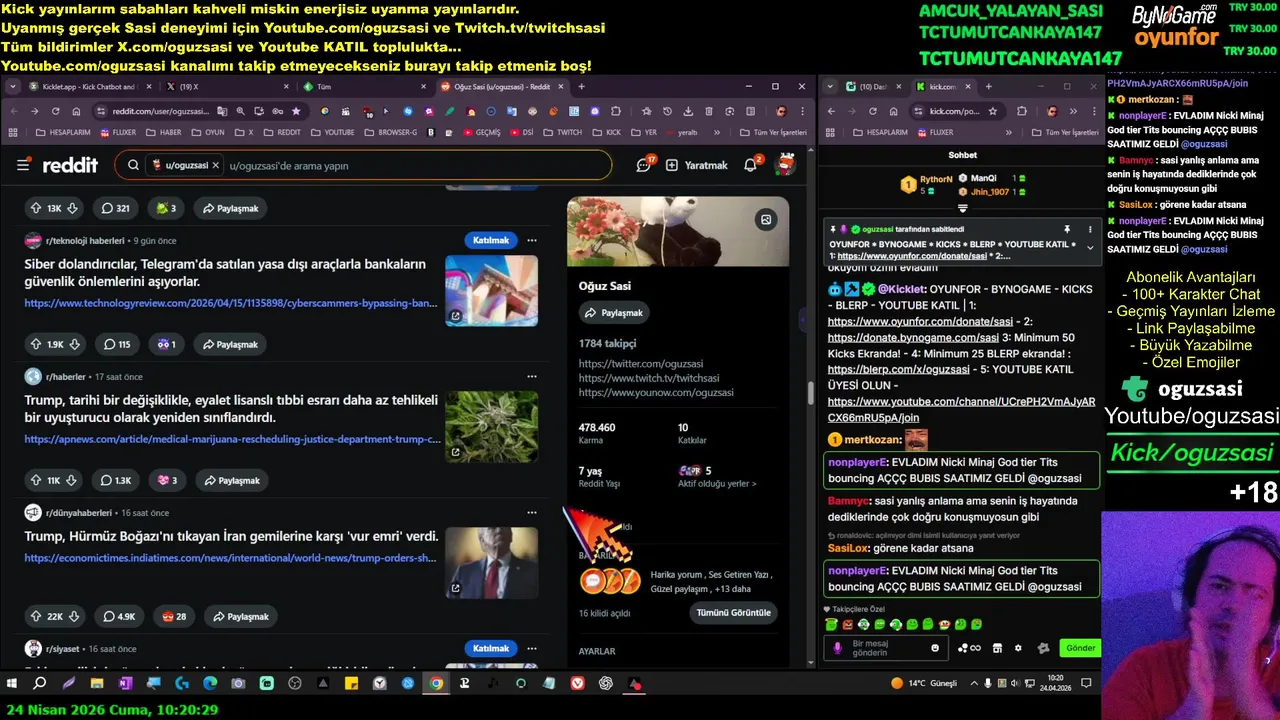The image size is (1280, 720).
Task: Open the blerp.com/x/oguzsasi chat link
Action: 899,369
